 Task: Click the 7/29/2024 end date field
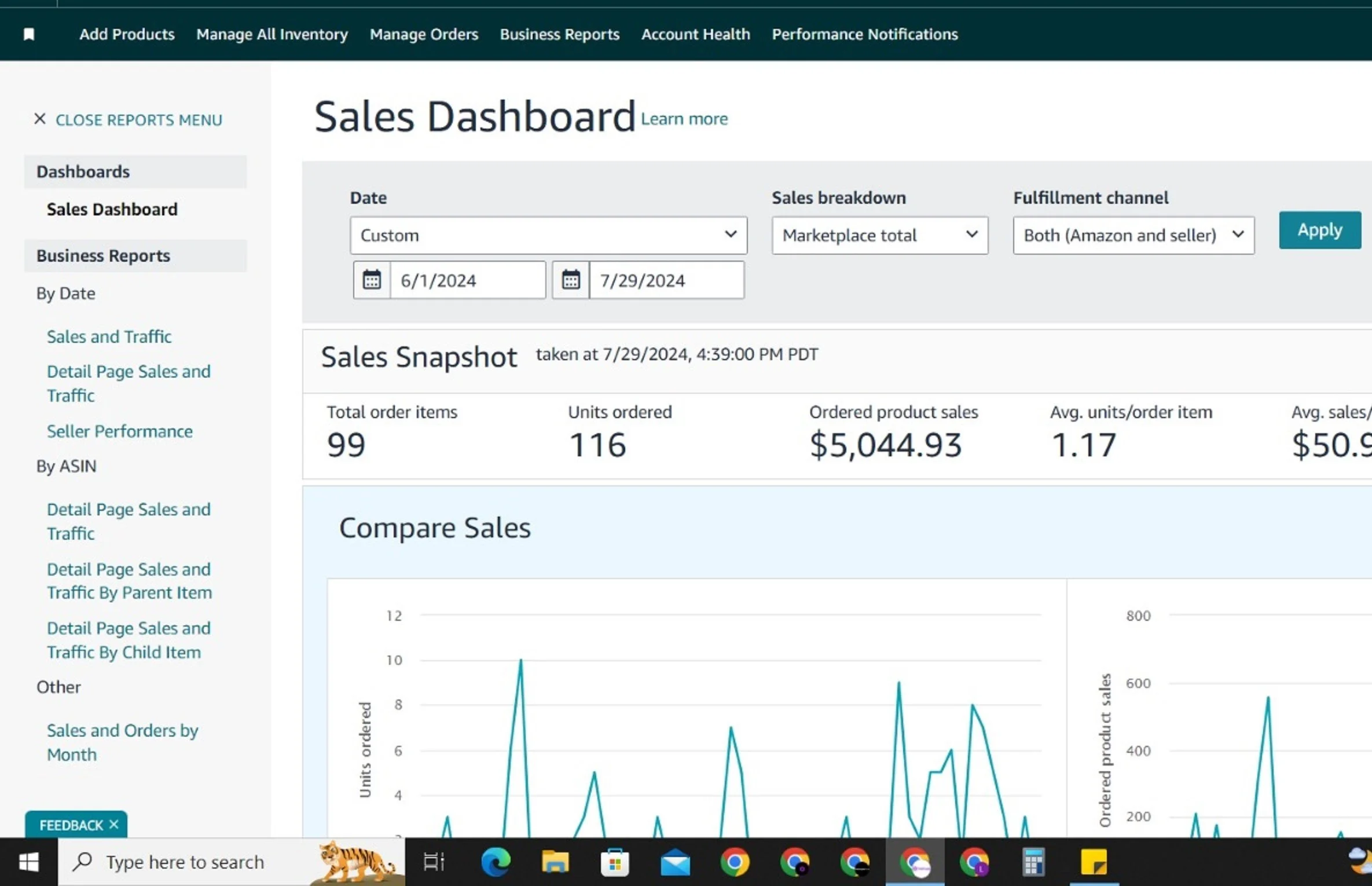coord(666,280)
